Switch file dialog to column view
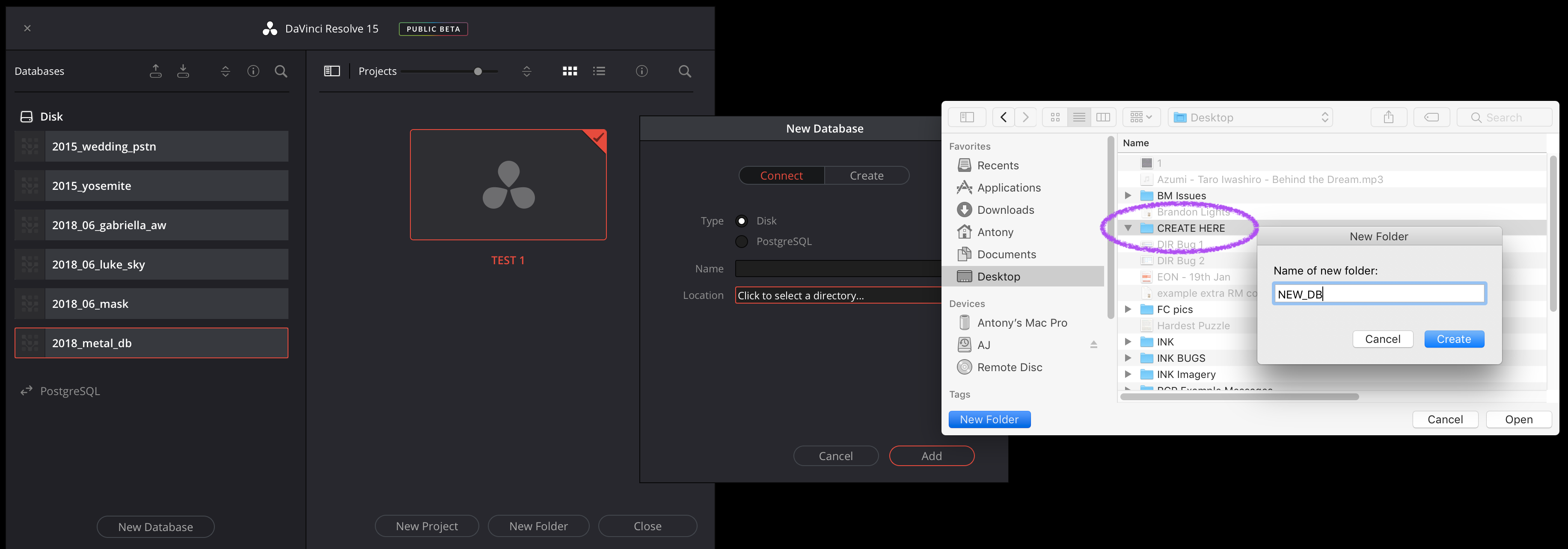This screenshot has height=549, width=1568. [x=1103, y=117]
